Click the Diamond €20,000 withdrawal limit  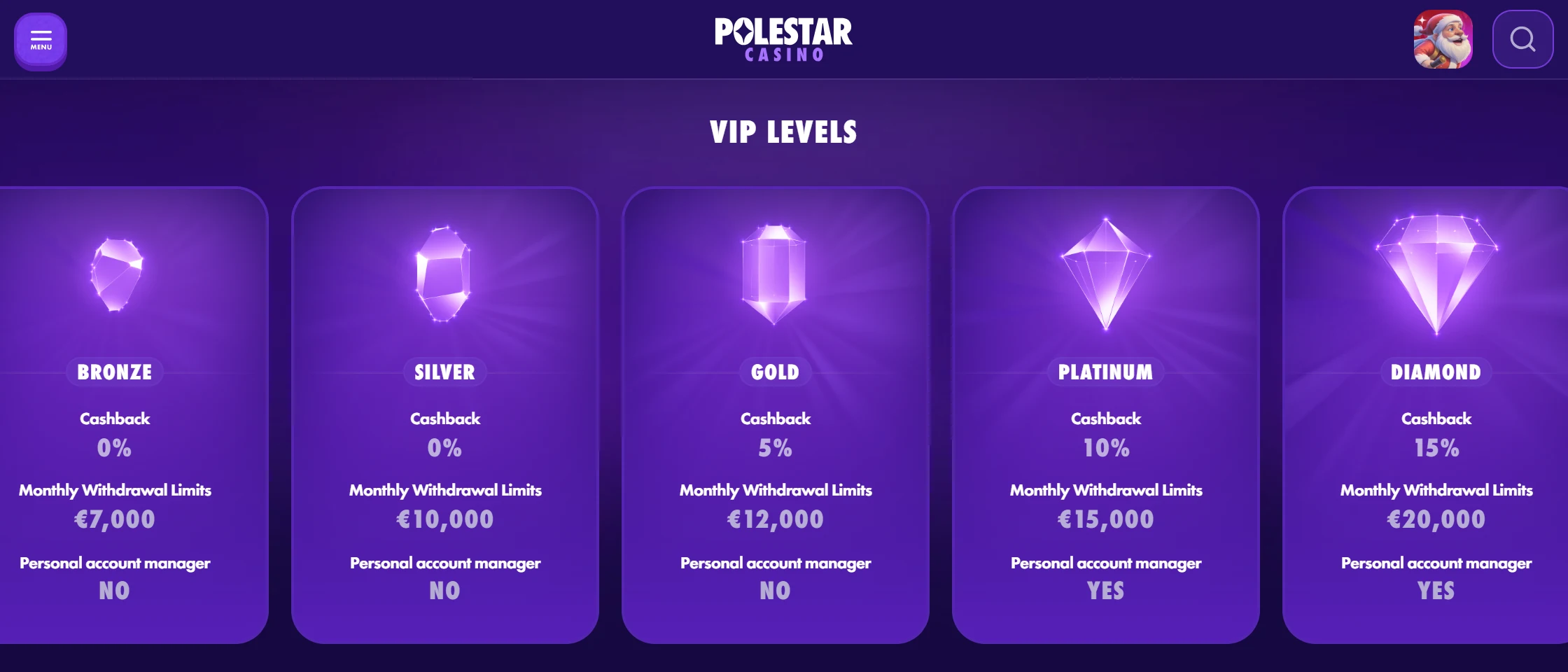1436,519
